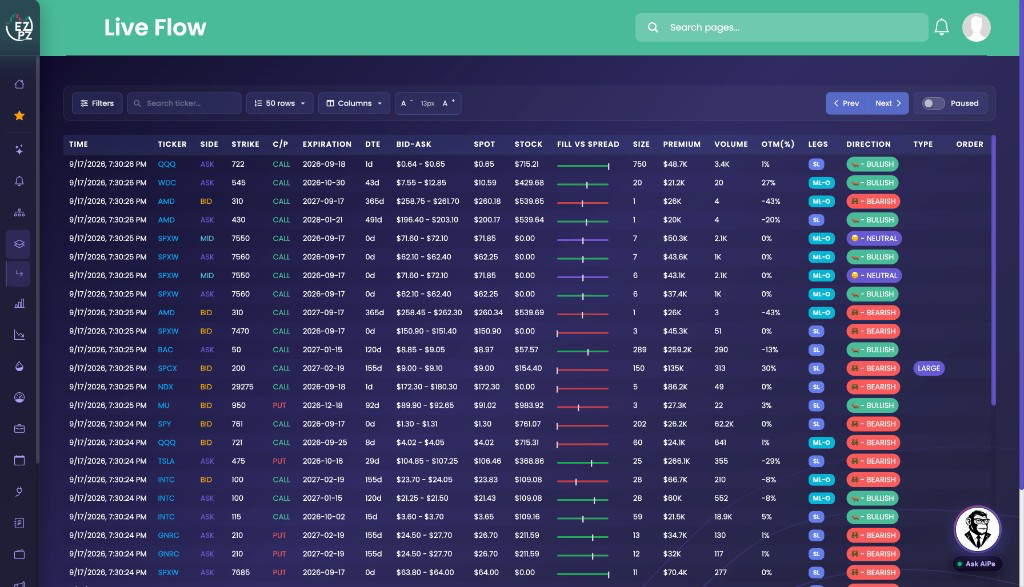Click the table's vertical scrollbar
Viewport: 1024px width, 587px height.
pyautogui.click(x=993, y=270)
